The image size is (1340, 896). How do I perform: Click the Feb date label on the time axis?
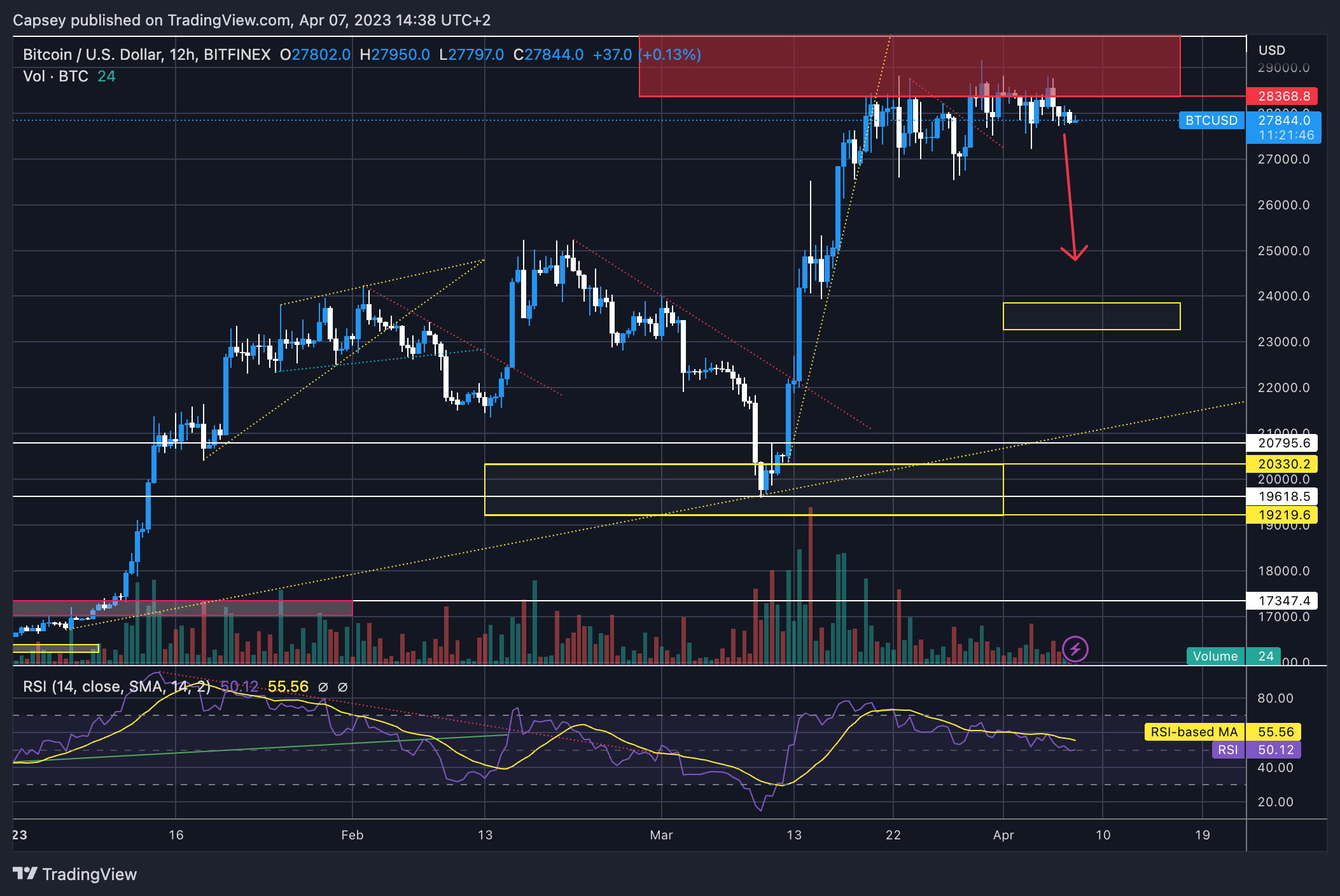pos(352,835)
